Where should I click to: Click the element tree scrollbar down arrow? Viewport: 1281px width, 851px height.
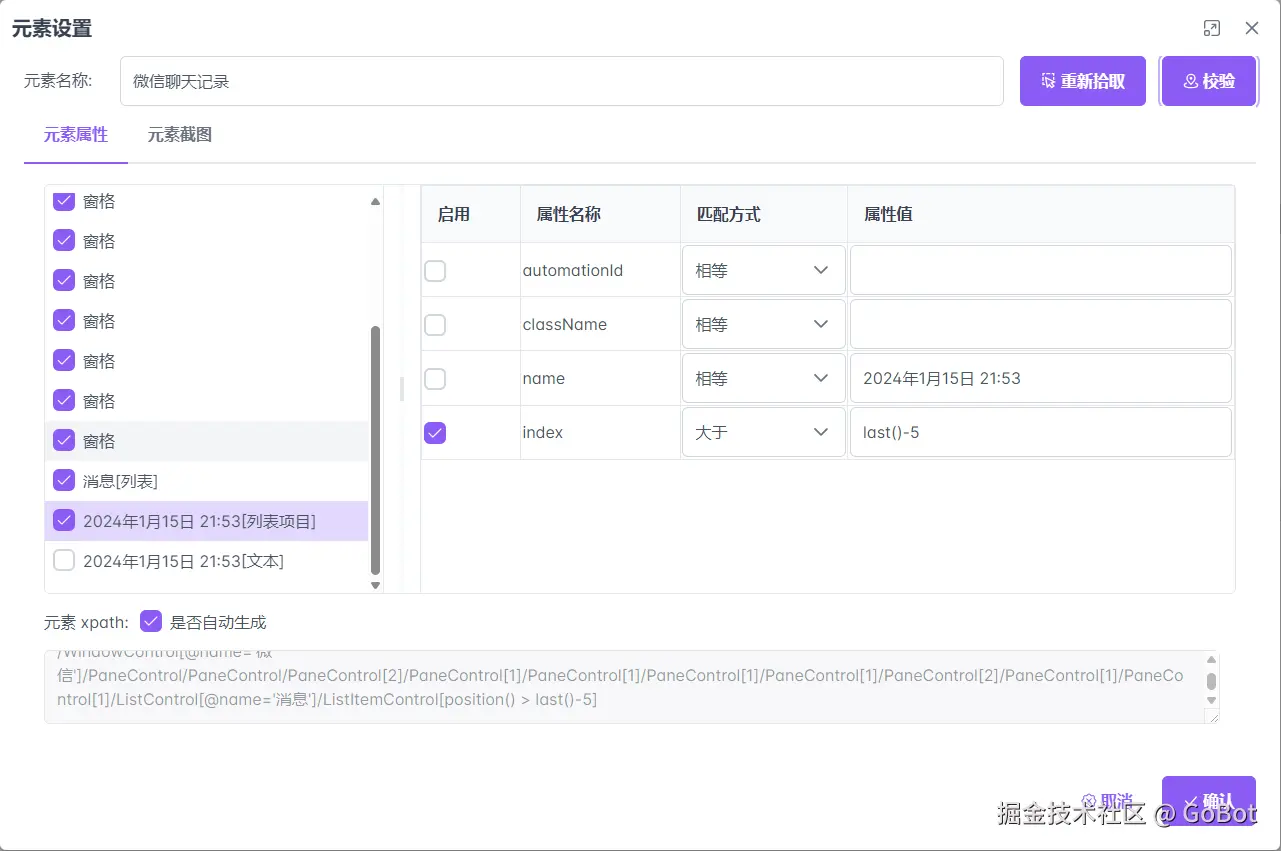point(376,585)
